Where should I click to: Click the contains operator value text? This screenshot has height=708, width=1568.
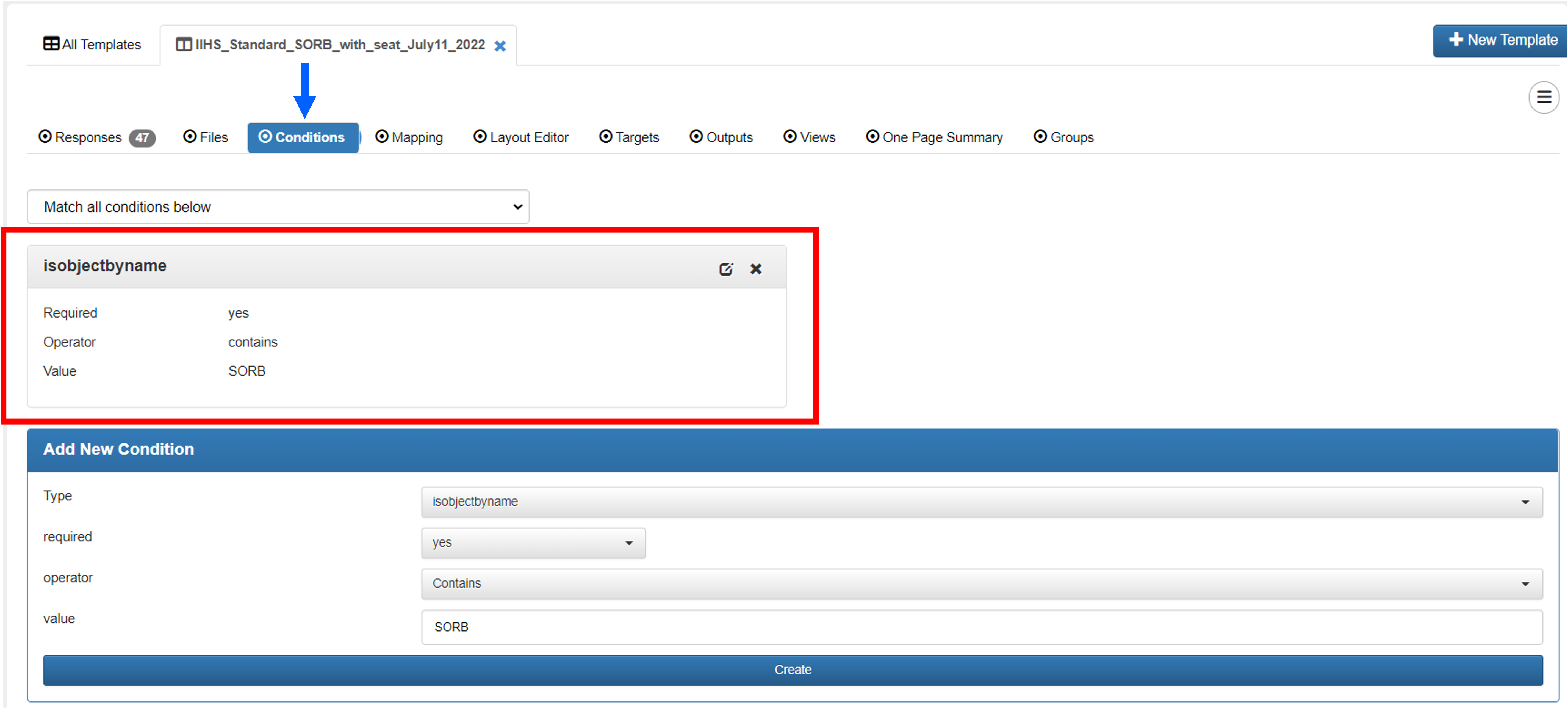coord(253,342)
